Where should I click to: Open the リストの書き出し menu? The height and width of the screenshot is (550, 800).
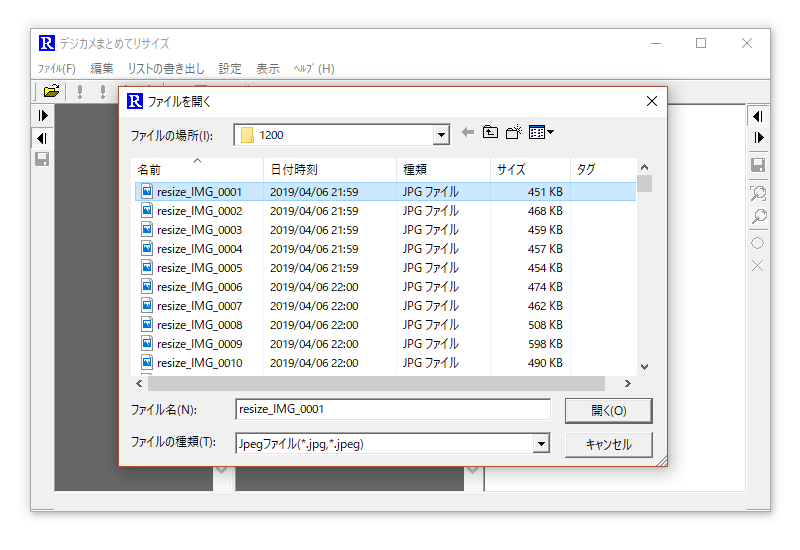tap(166, 68)
